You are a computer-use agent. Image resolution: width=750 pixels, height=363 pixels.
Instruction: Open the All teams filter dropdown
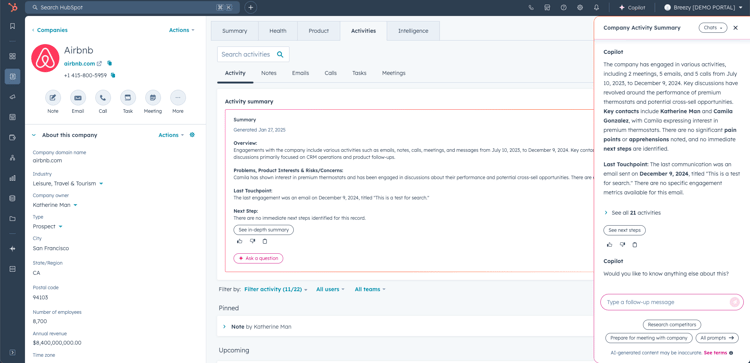370,289
